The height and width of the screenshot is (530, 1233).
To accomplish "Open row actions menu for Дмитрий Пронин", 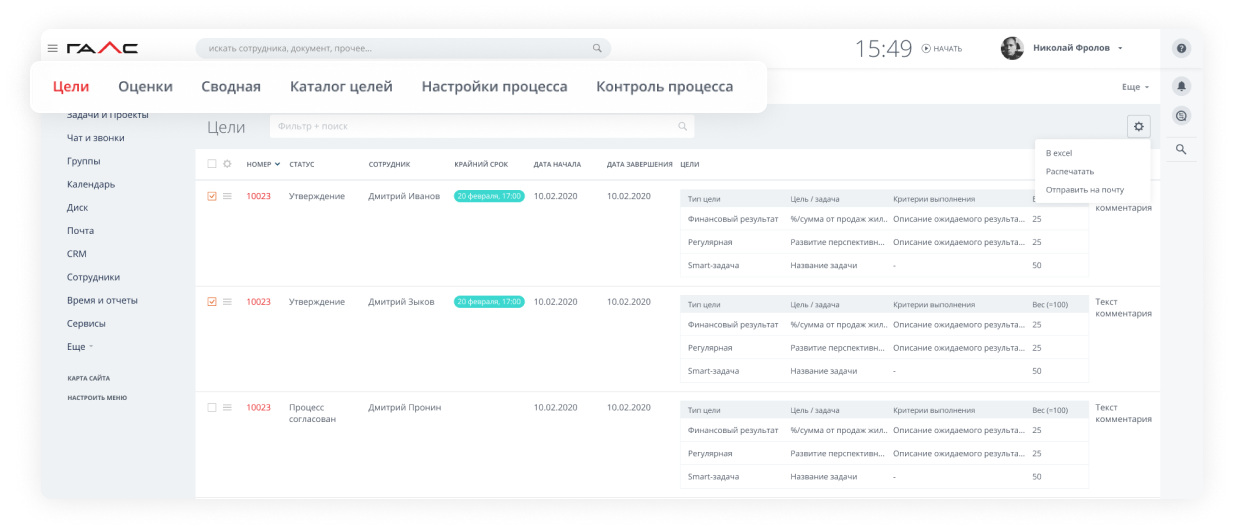I will click(x=227, y=407).
